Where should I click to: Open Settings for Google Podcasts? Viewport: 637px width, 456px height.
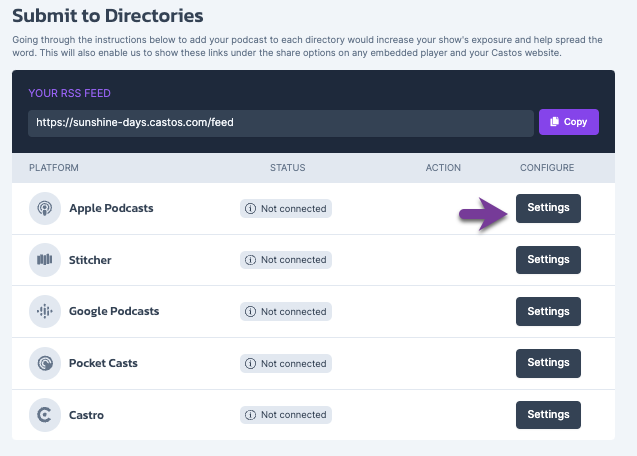pos(548,311)
